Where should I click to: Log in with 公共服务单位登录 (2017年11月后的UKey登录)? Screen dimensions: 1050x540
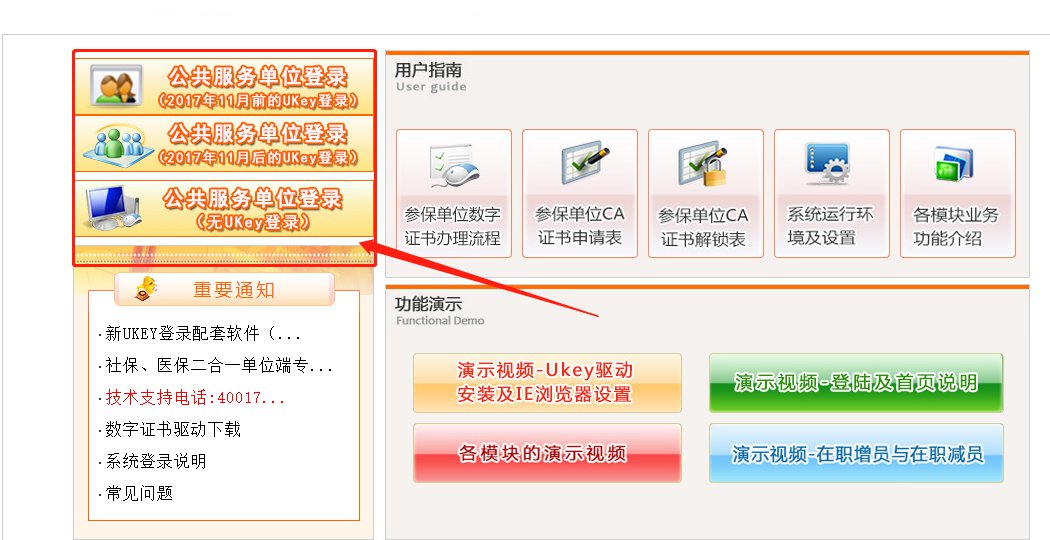pyautogui.click(x=224, y=144)
